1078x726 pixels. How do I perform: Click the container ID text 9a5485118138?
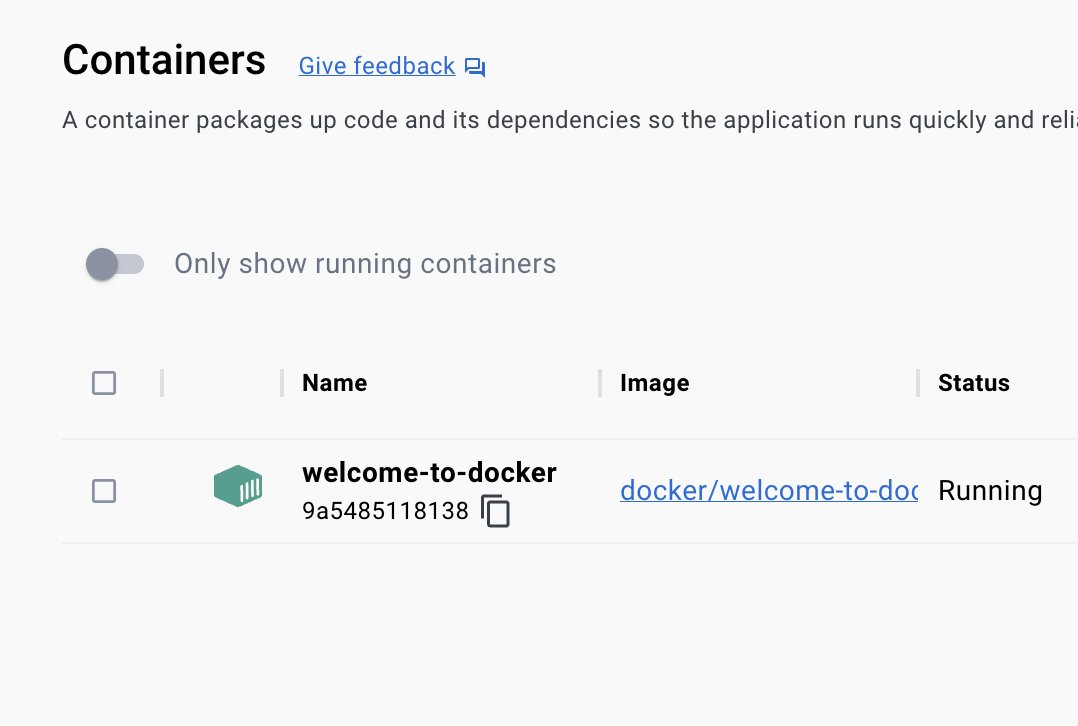(x=385, y=512)
